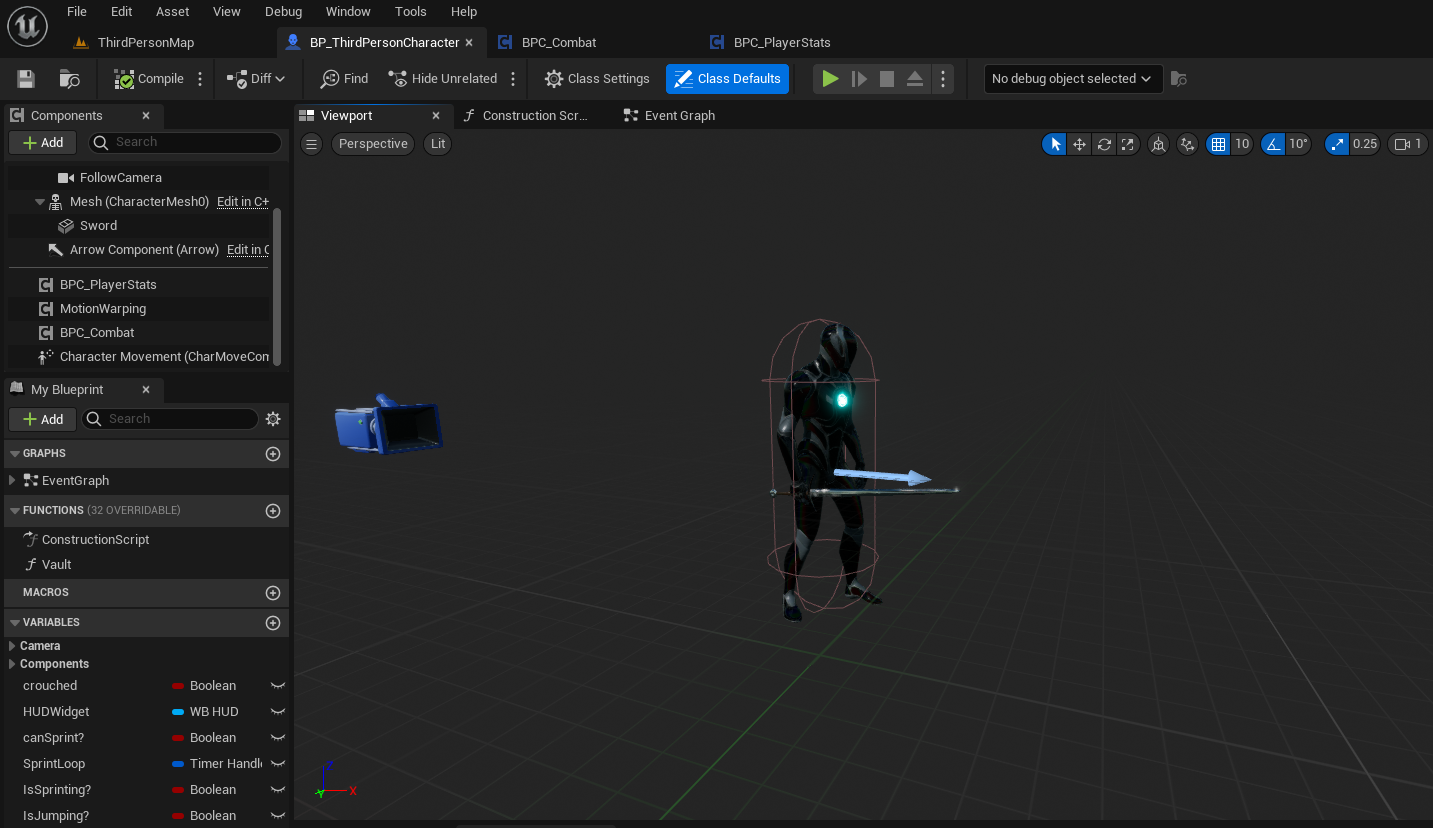Click the Skip/Advance frame button

(859, 79)
